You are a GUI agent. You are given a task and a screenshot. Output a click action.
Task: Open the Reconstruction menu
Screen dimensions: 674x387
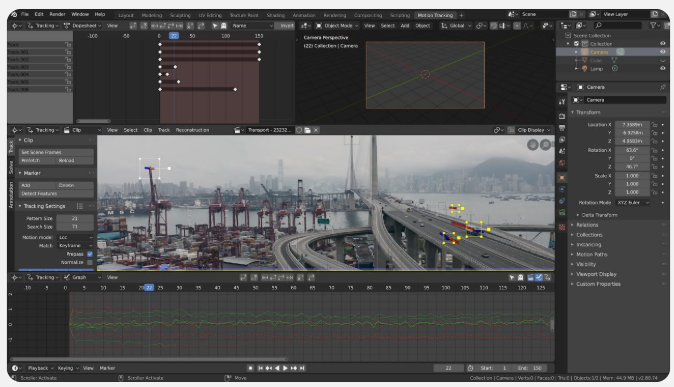192,130
